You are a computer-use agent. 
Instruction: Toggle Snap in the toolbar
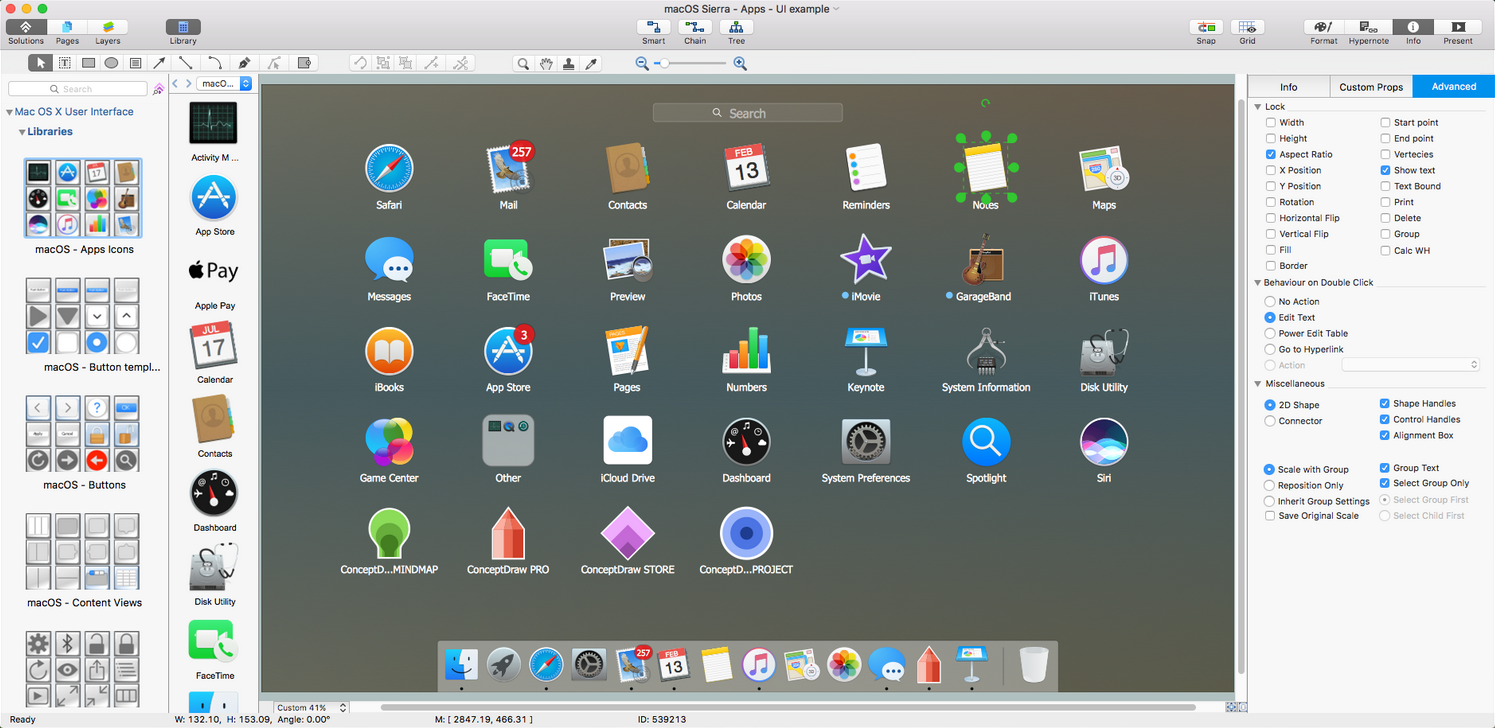pos(1206,27)
